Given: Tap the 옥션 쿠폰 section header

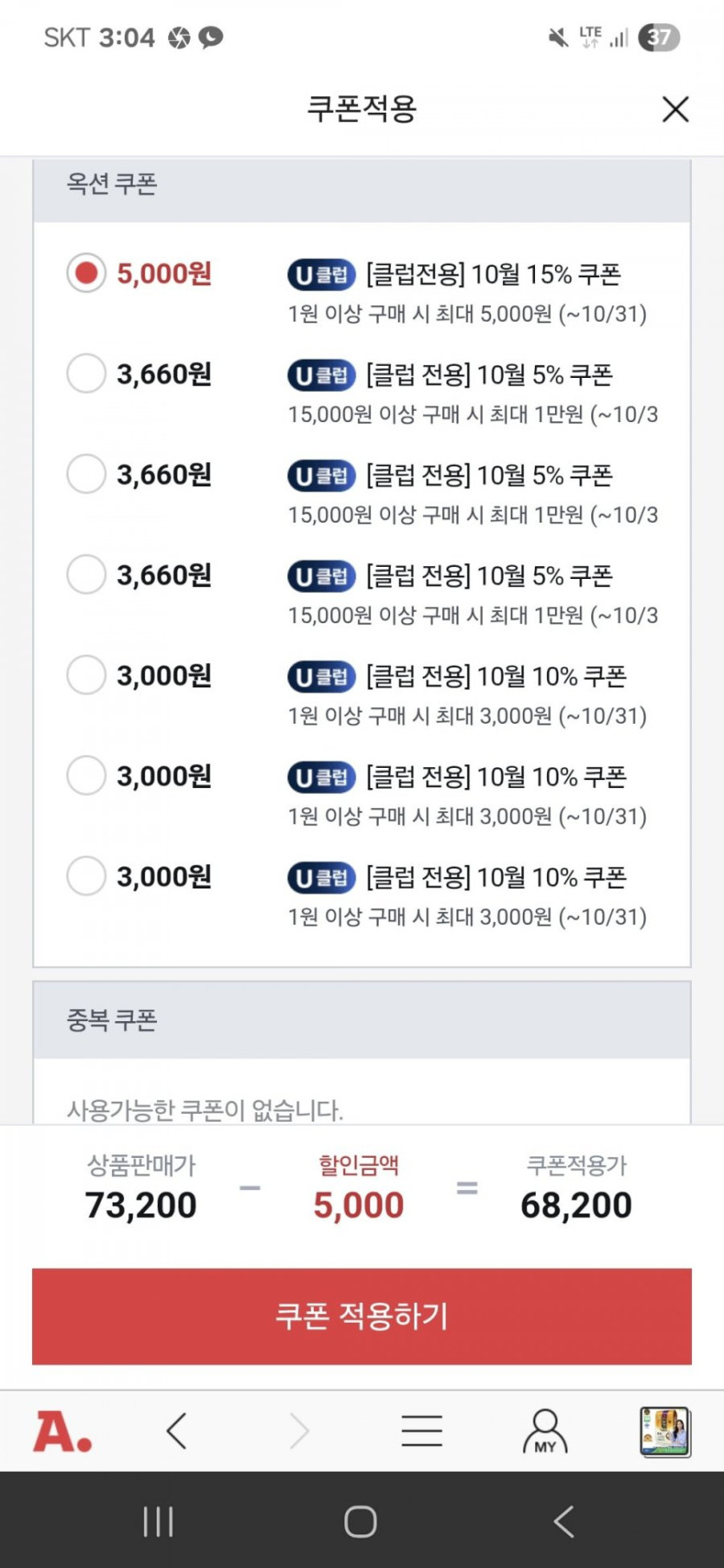Looking at the screenshot, I should [x=112, y=184].
